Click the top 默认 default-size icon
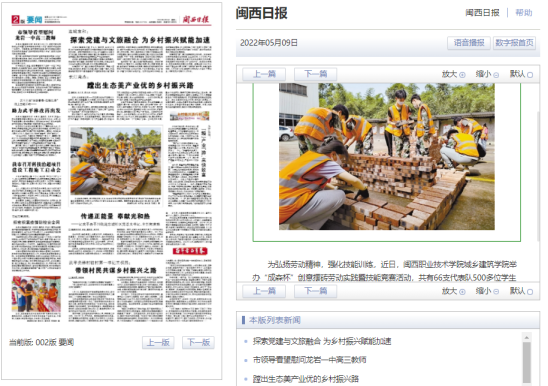The width and height of the screenshot is (548, 386). (x=530, y=75)
